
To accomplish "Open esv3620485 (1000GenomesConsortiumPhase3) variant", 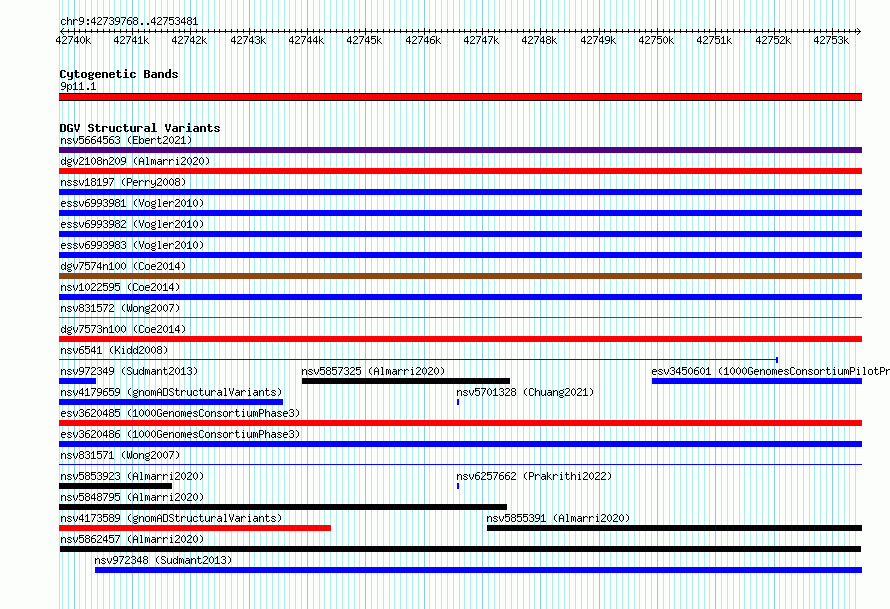I will click(180, 413).
